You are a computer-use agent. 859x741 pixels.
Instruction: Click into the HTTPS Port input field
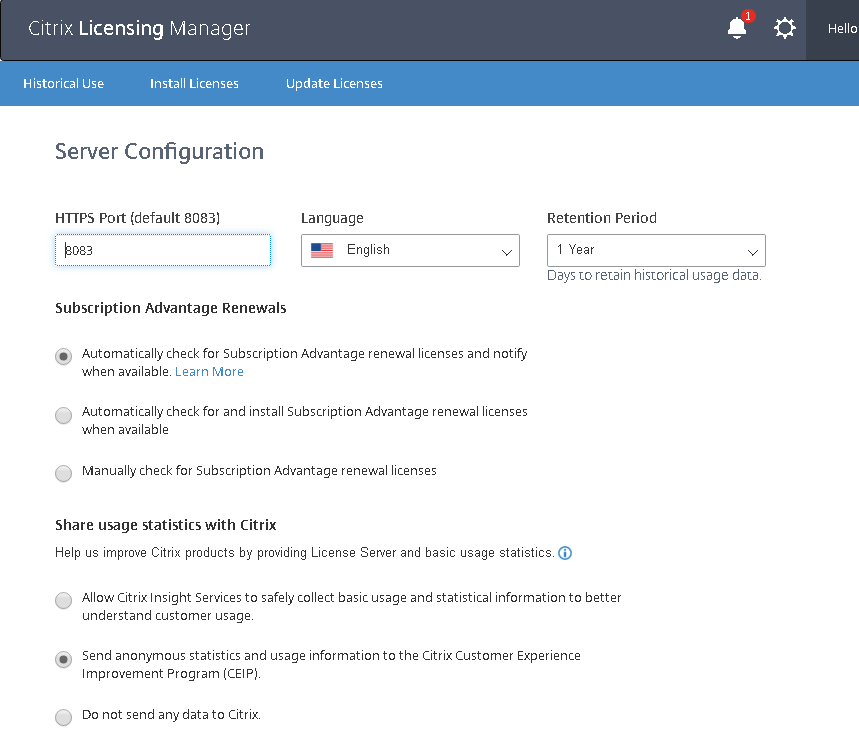[163, 251]
